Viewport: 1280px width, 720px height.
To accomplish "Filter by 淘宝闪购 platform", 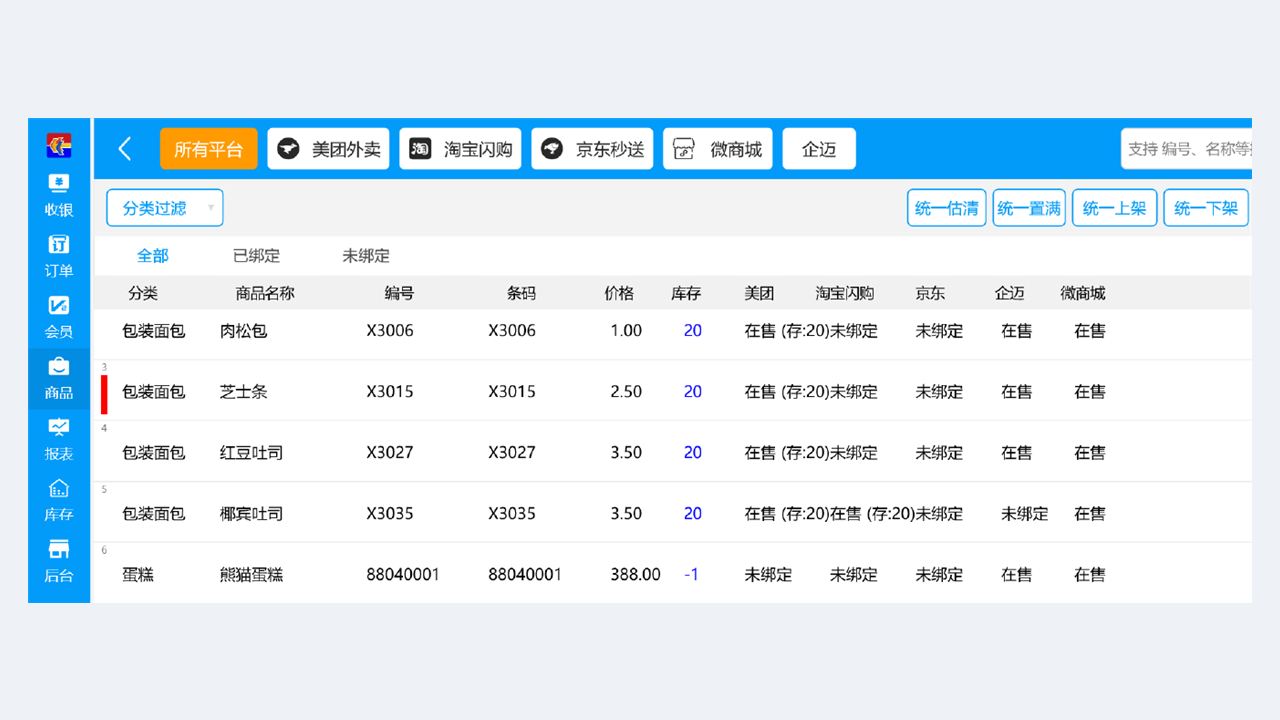I will pyautogui.click(x=460, y=149).
